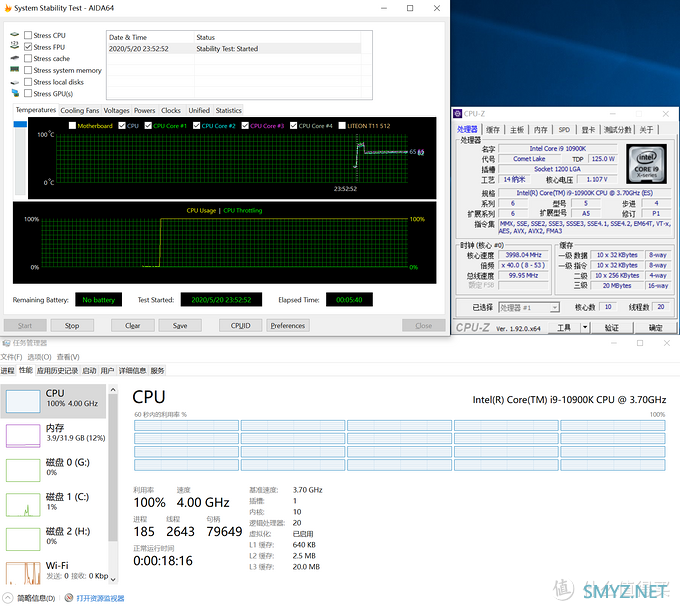Screen dimensions: 680x611
Task: Click the Clear button in AIDA64
Action: coord(132,326)
